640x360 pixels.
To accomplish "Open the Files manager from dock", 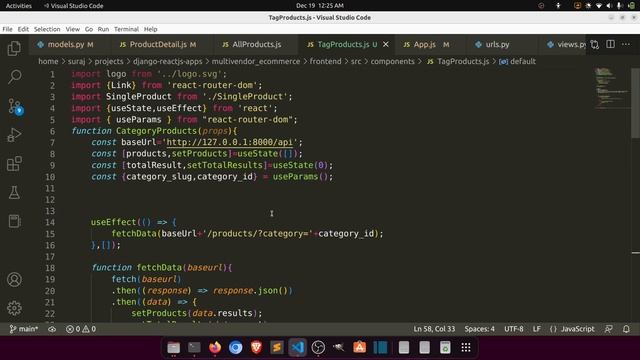I will tap(173, 347).
